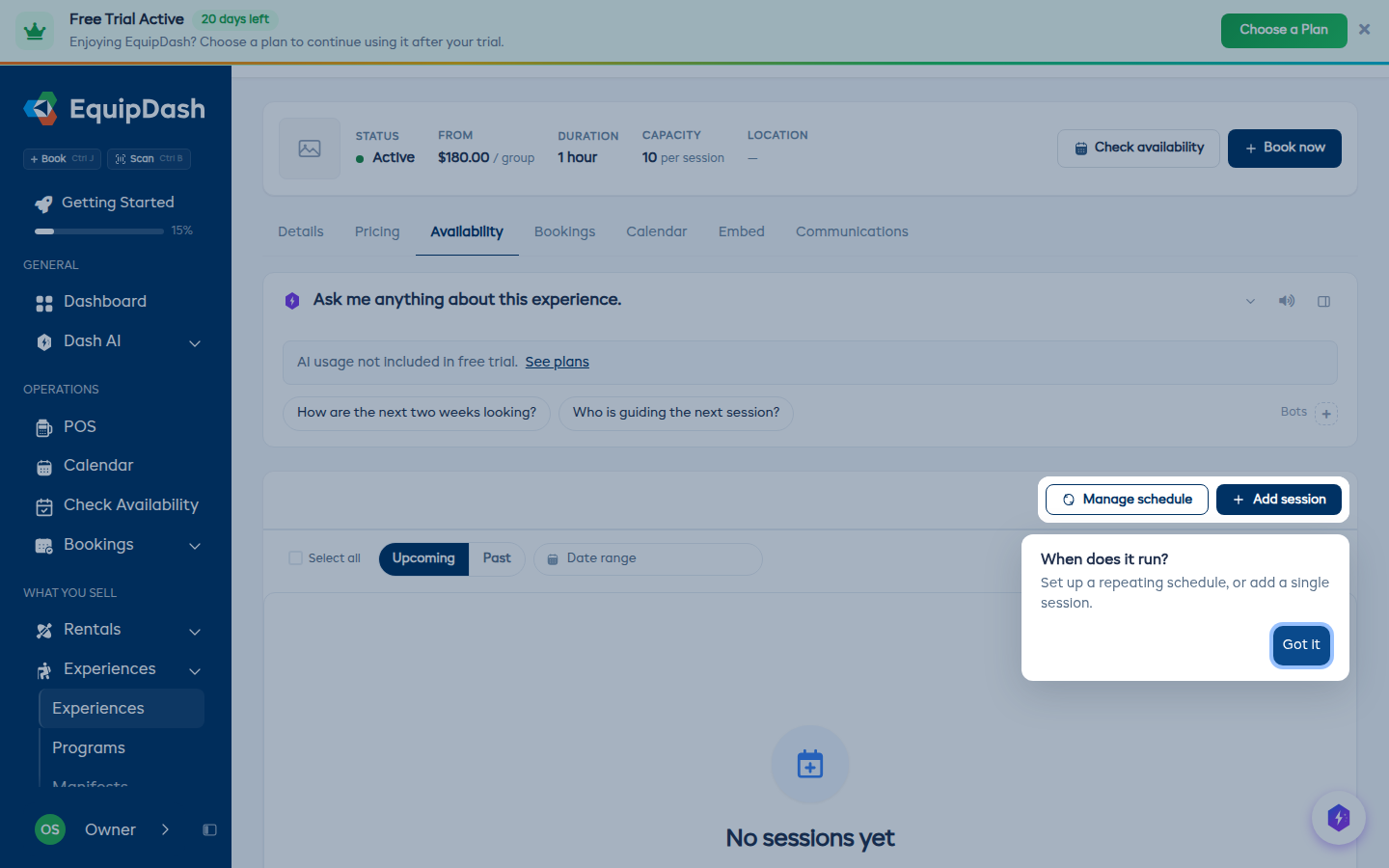This screenshot has width=1389, height=868.
Task: Open the Embed tab
Action: point(742,231)
